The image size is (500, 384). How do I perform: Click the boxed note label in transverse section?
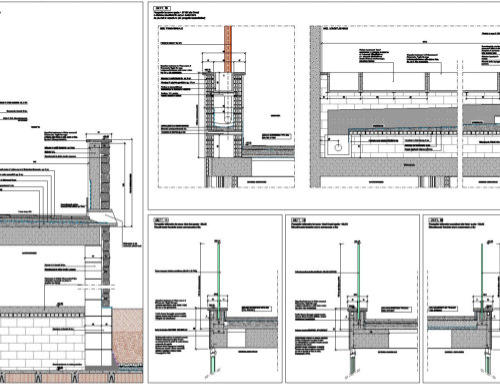(276, 136)
